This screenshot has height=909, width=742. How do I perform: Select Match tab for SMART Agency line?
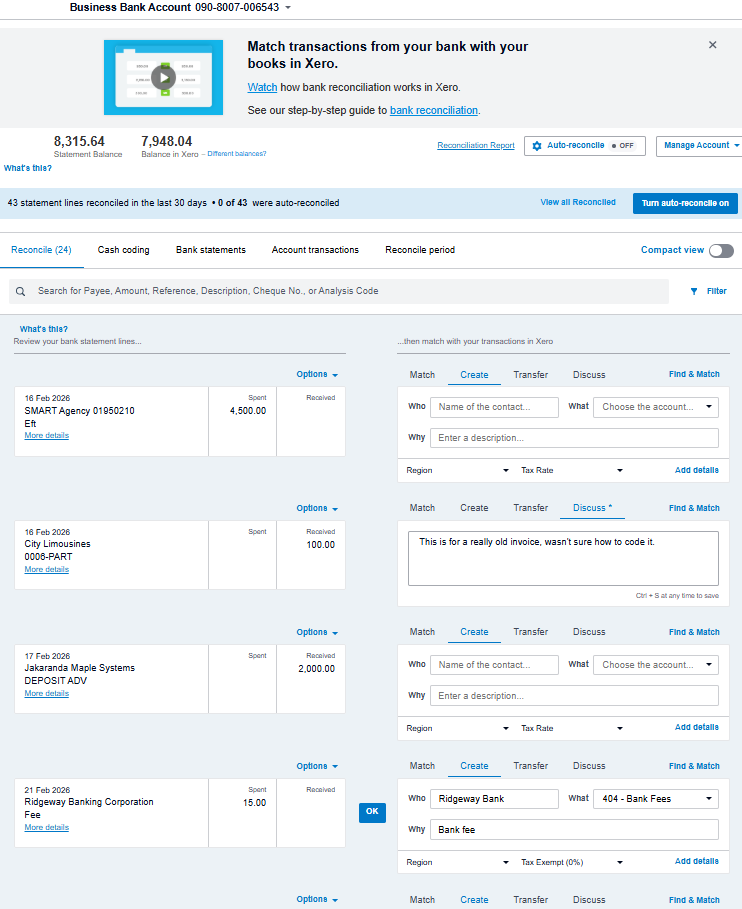click(x=422, y=375)
